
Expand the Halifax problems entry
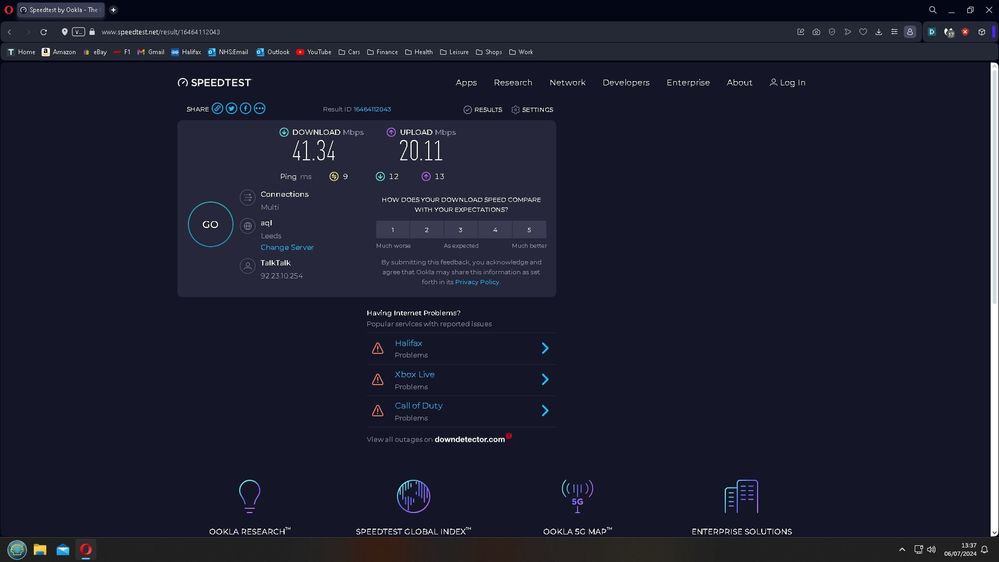point(545,348)
